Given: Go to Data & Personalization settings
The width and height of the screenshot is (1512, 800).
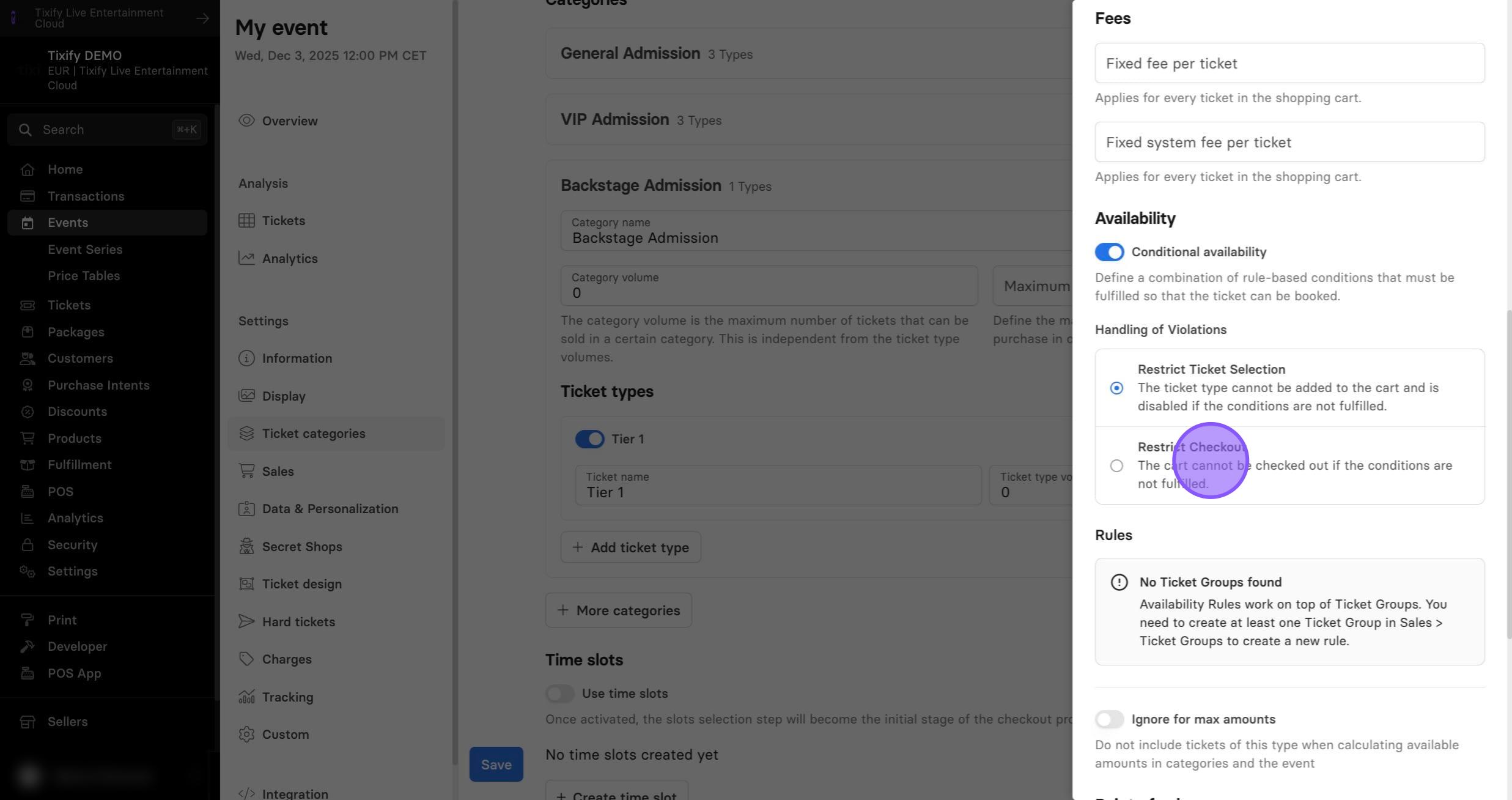Looking at the screenshot, I should pyautogui.click(x=336, y=509).
